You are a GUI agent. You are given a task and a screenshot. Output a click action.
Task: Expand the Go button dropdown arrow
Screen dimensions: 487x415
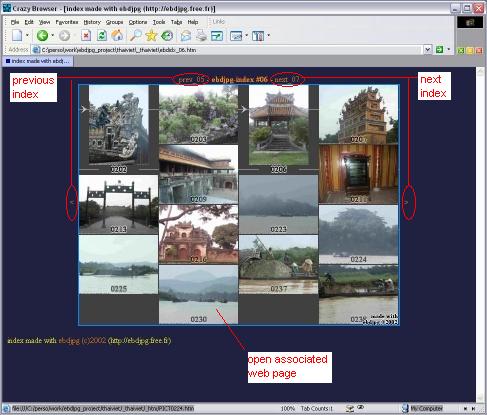click(449, 50)
